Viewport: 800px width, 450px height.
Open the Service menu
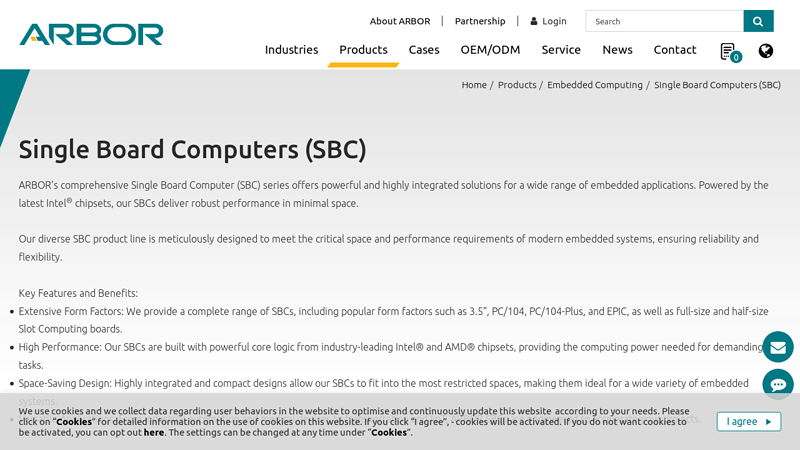pos(561,49)
